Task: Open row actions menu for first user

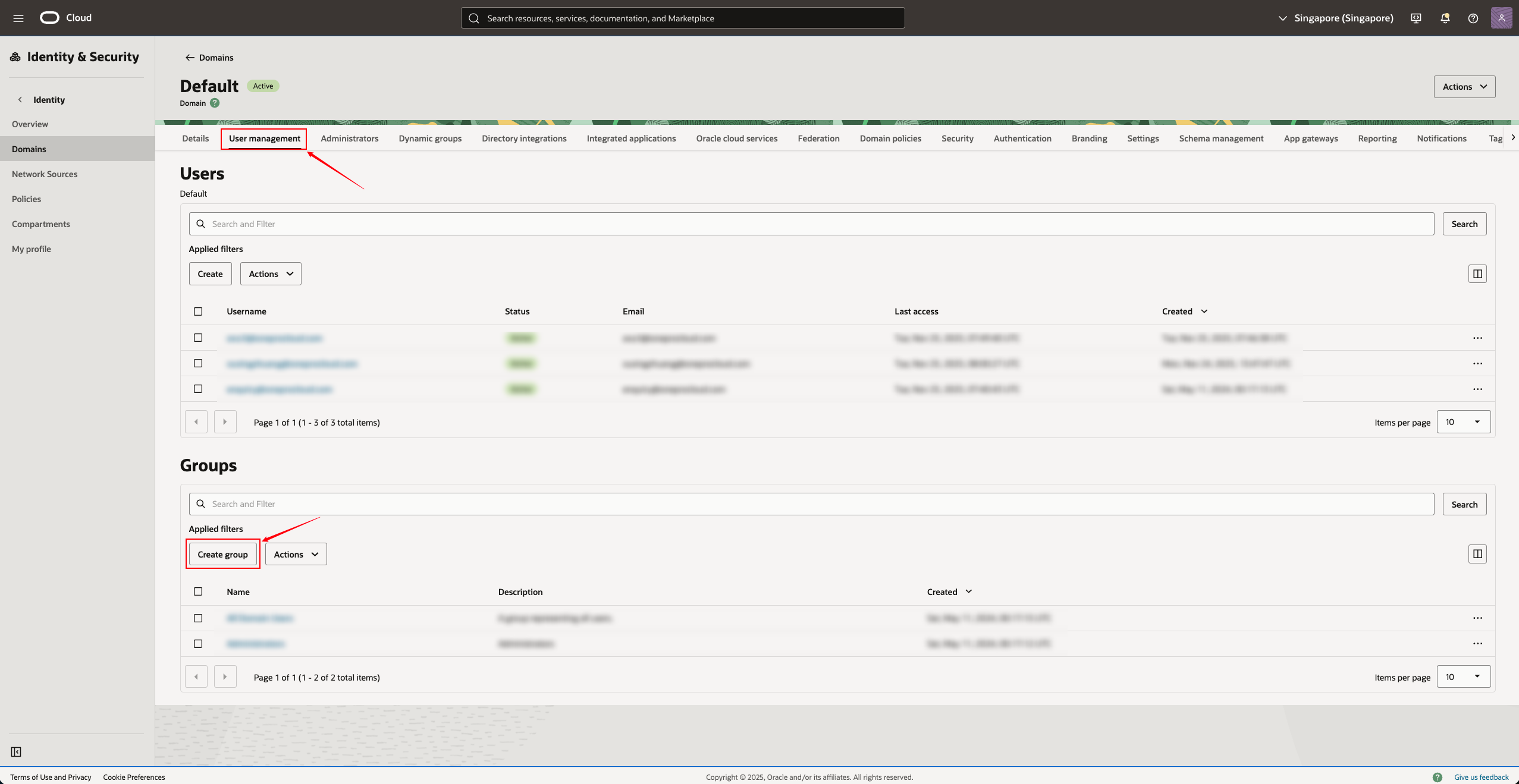Action: tap(1477, 338)
